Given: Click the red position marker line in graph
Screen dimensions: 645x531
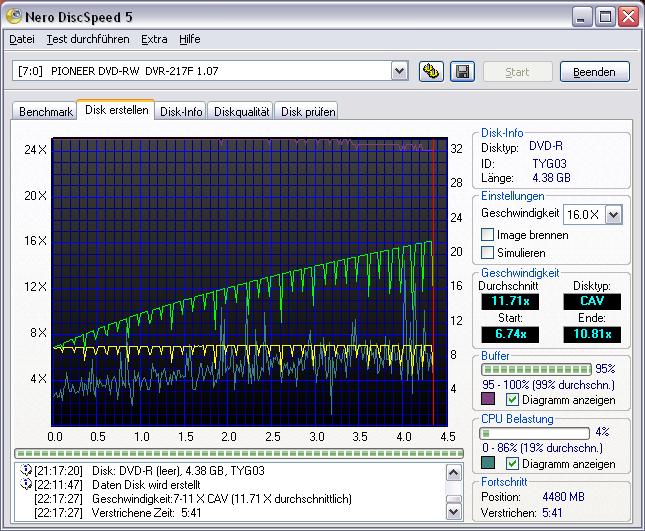Looking at the screenshot, I should pos(433,282).
